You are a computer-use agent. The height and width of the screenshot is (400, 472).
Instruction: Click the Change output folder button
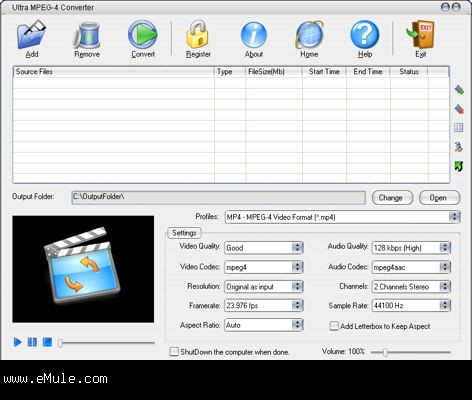point(392,198)
